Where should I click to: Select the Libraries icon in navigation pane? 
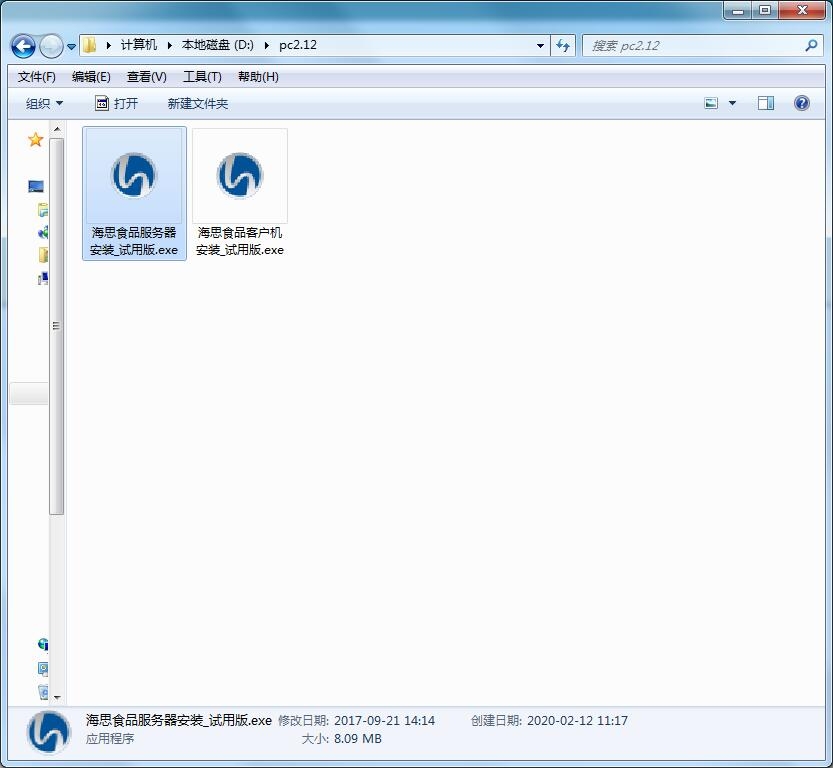[43, 210]
